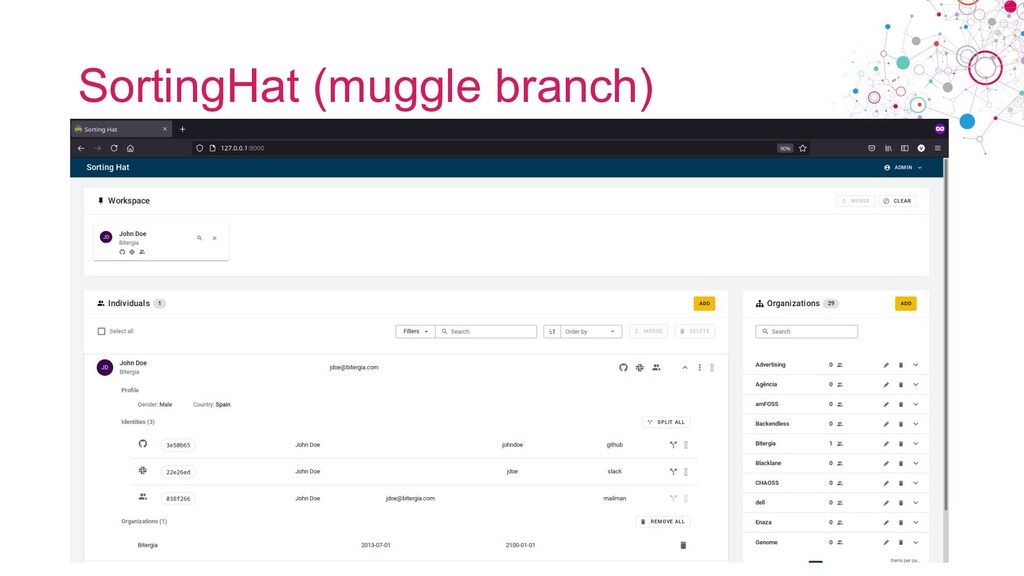Edit the CHAOSS organization
Viewport: 1024px width, 576px height.
(x=886, y=483)
